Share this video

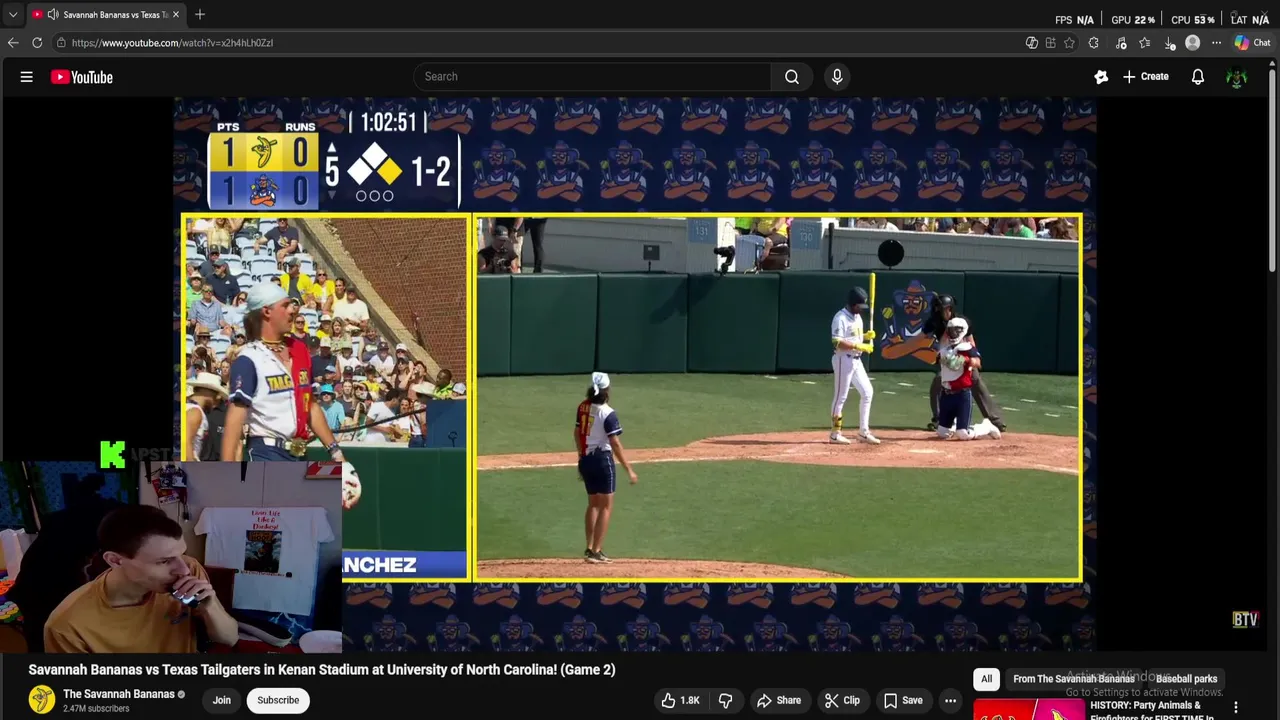(x=778, y=700)
